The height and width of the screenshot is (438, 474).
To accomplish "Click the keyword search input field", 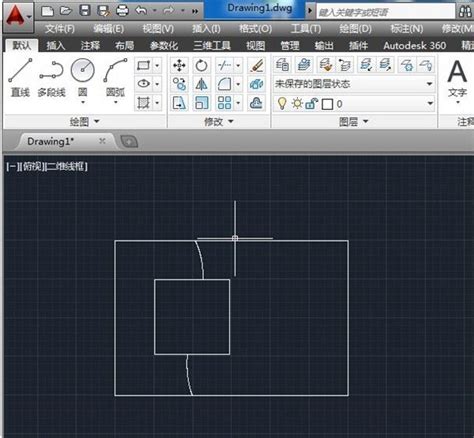I will tap(385, 12).
